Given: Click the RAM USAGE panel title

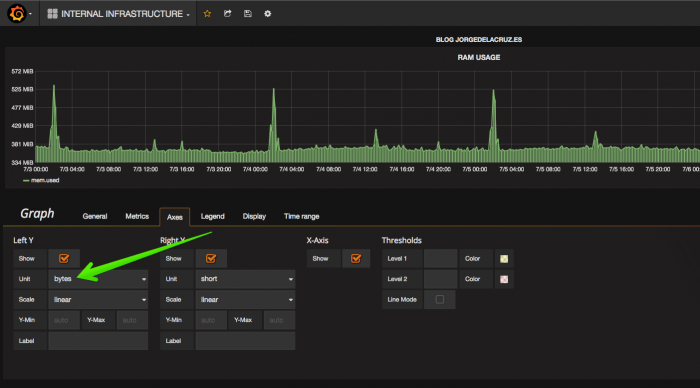Looking at the screenshot, I should 479,57.
